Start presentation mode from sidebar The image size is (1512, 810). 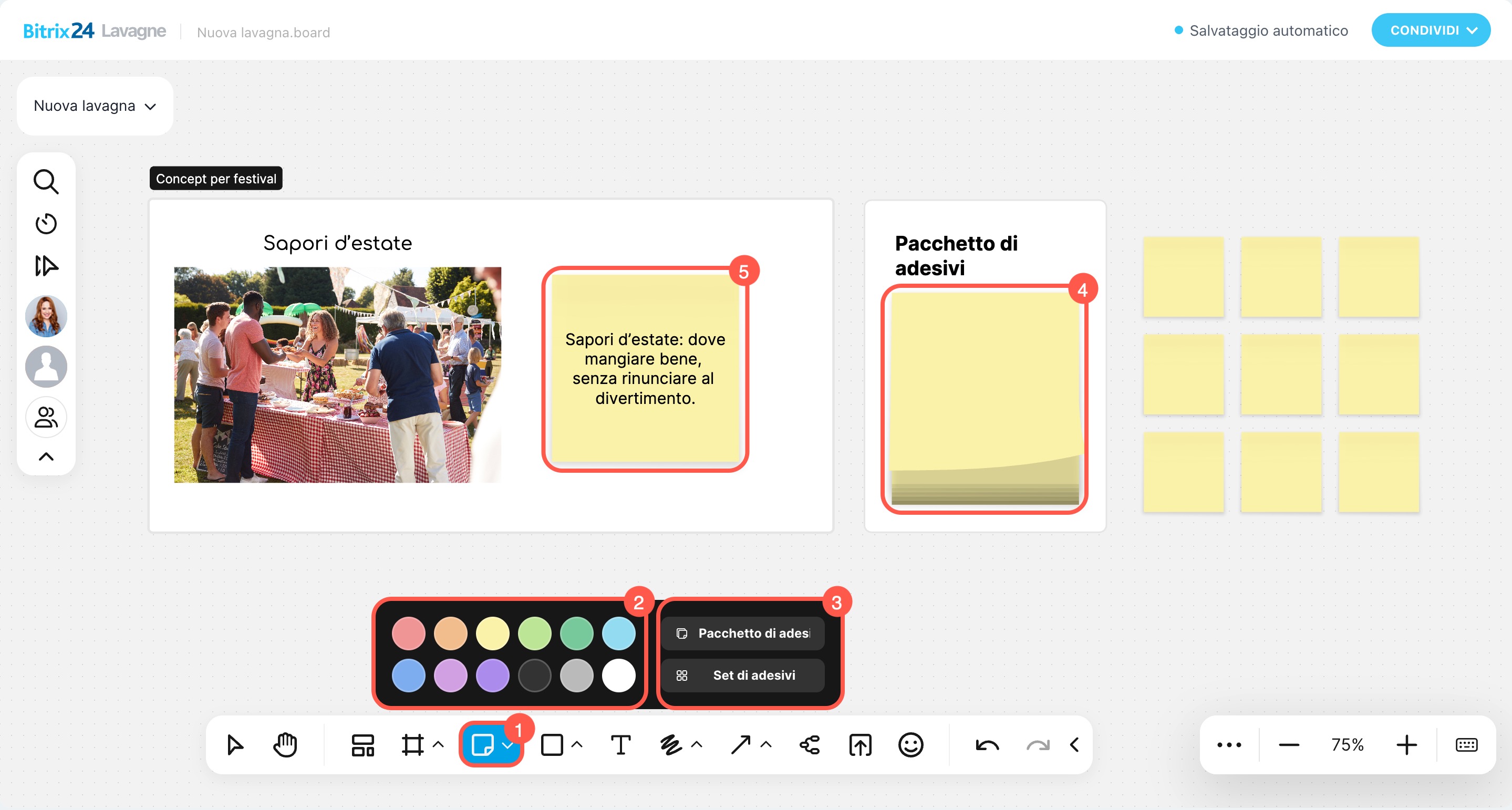tap(46, 266)
